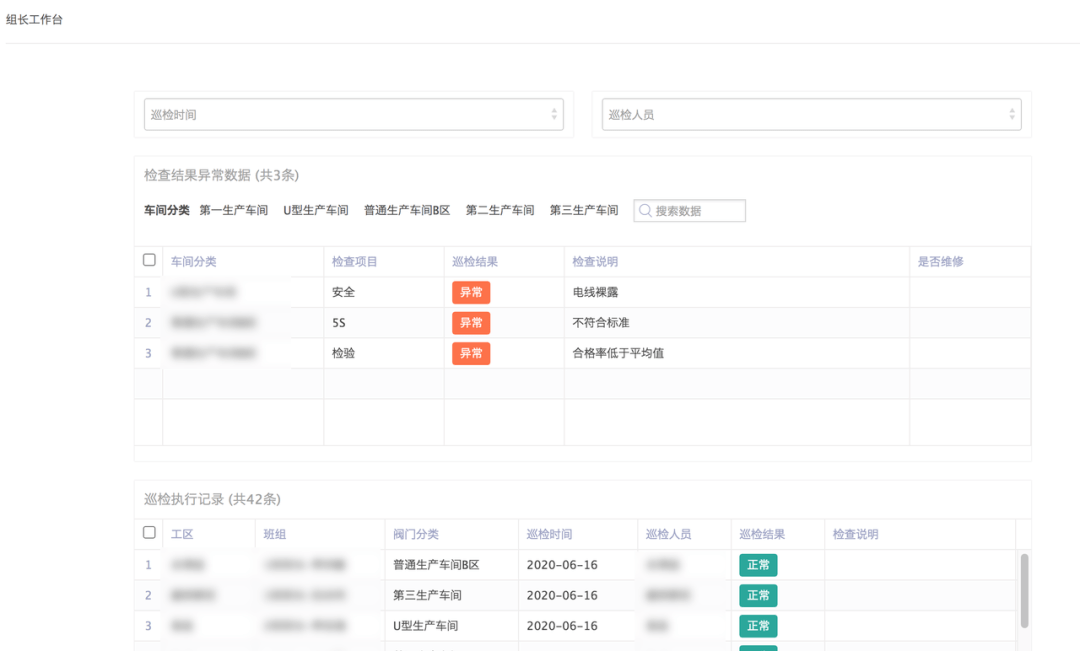Click the 巡检时间 dropdown arrows icon
The height and width of the screenshot is (651, 1080).
[554, 115]
